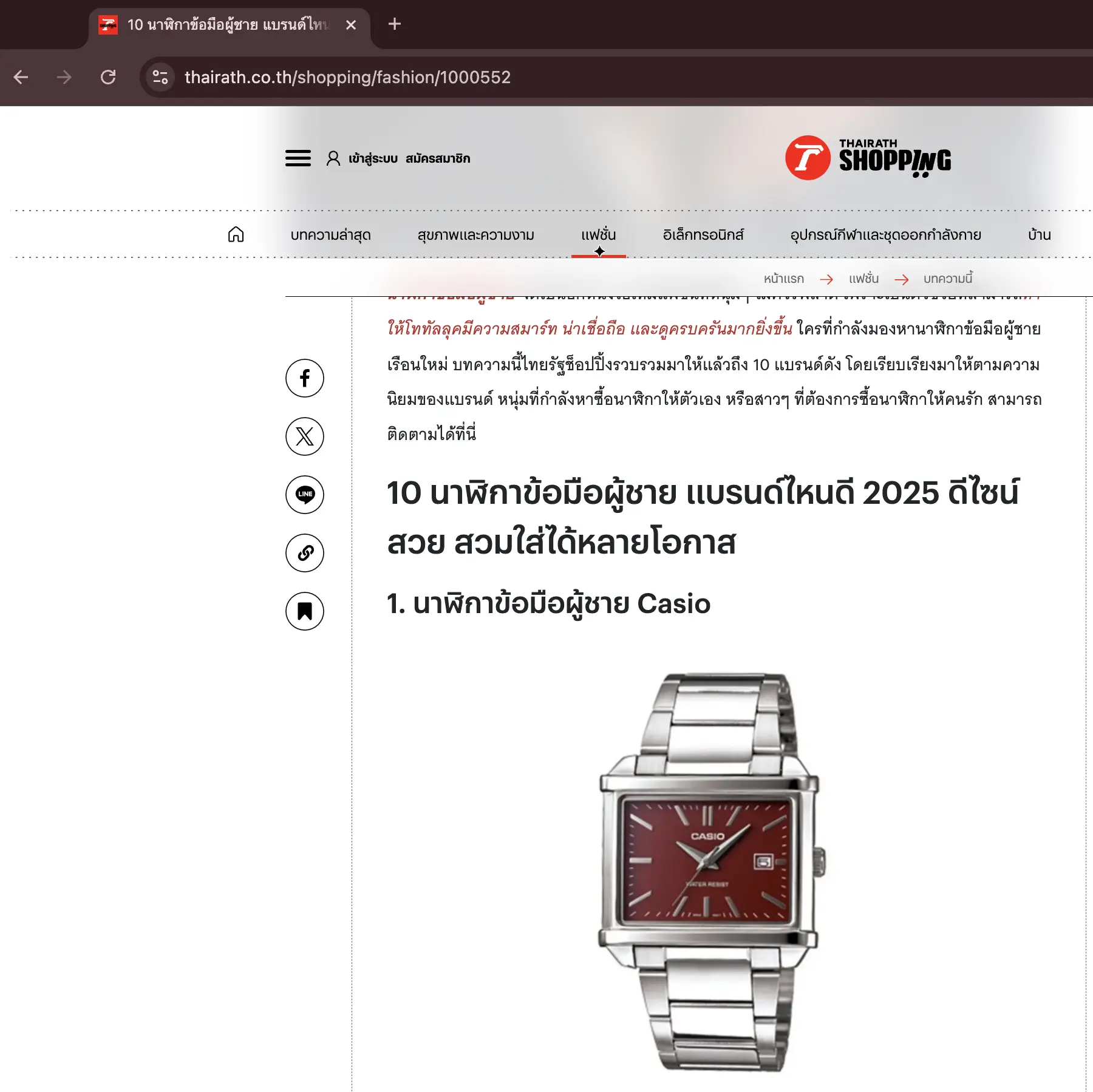Click the Thairath Shopping logo

coord(868,158)
